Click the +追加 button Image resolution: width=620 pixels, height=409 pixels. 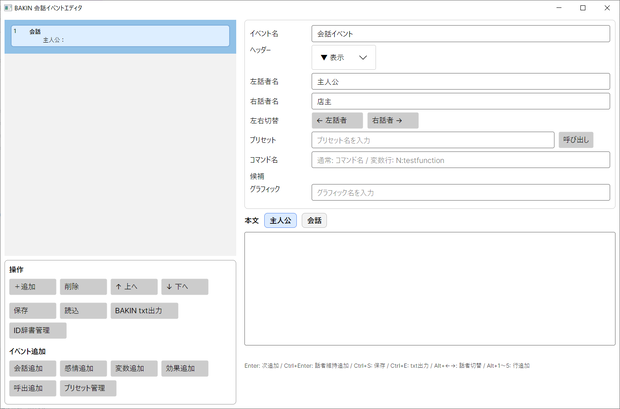point(32,287)
